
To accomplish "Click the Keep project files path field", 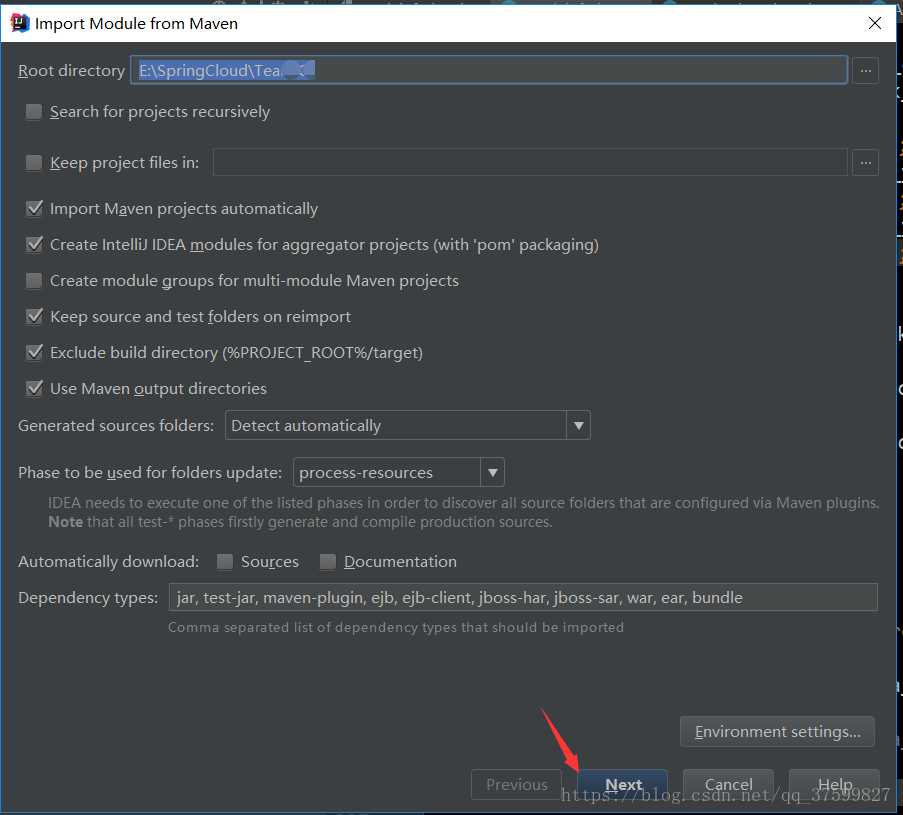I will (530, 162).
